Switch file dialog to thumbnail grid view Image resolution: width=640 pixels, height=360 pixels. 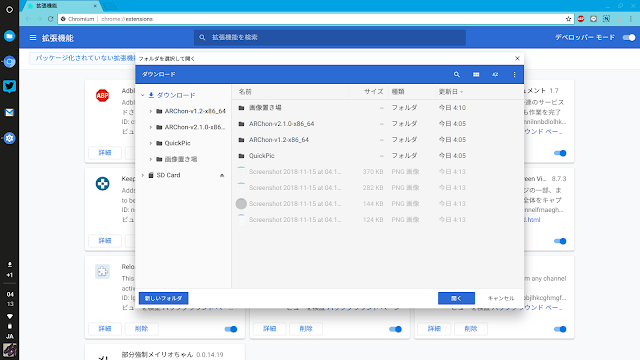pos(476,75)
